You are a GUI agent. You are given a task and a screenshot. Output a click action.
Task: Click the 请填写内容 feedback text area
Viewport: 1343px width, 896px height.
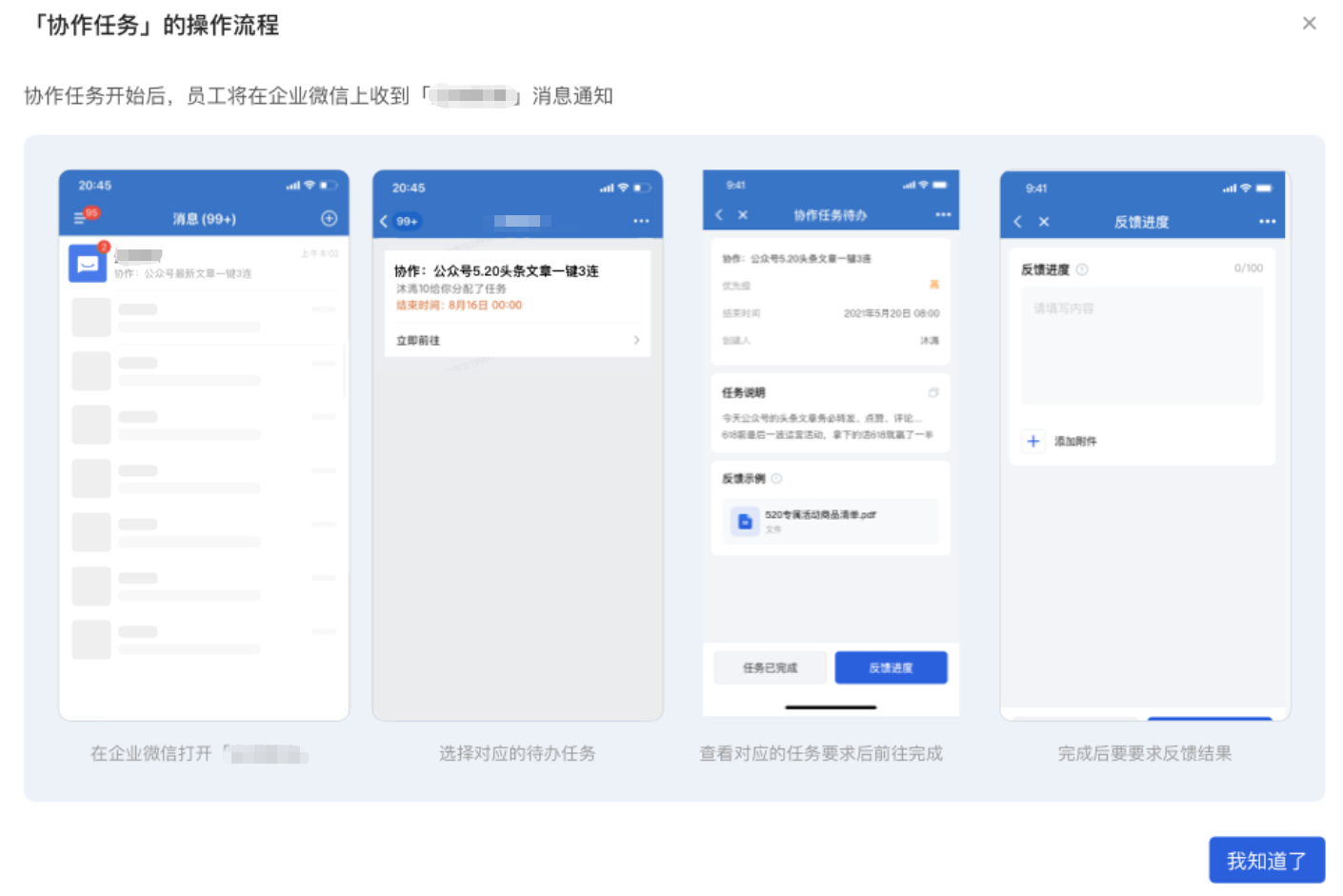point(1142,346)
